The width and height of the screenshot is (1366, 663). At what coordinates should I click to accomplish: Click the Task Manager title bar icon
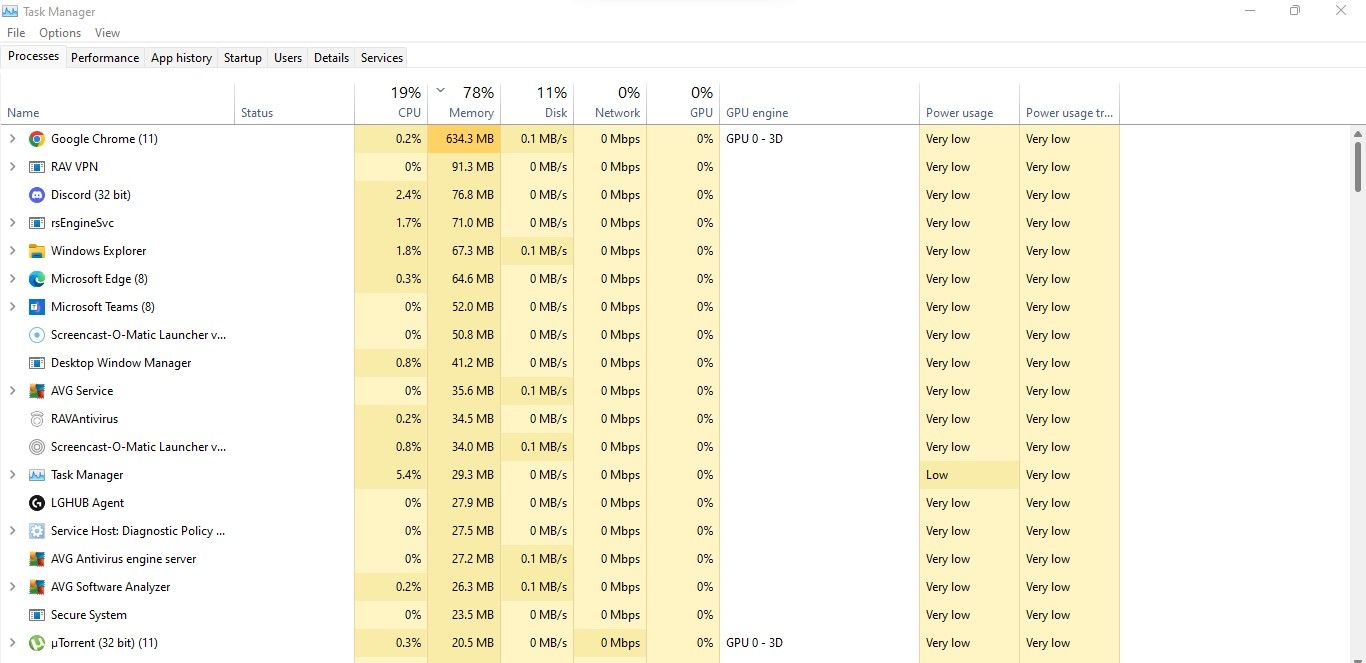[x=10, y=11]
